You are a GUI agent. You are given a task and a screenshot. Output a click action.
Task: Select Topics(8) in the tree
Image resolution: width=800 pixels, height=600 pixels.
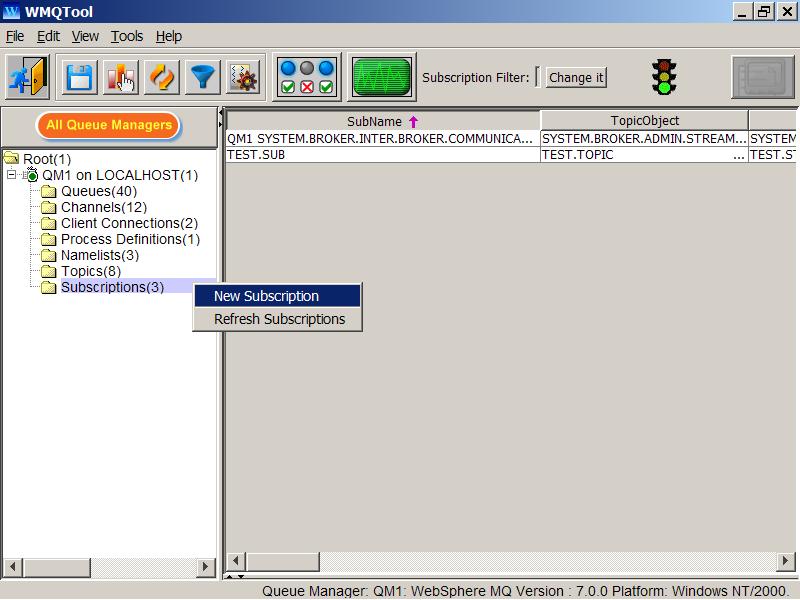91,271
